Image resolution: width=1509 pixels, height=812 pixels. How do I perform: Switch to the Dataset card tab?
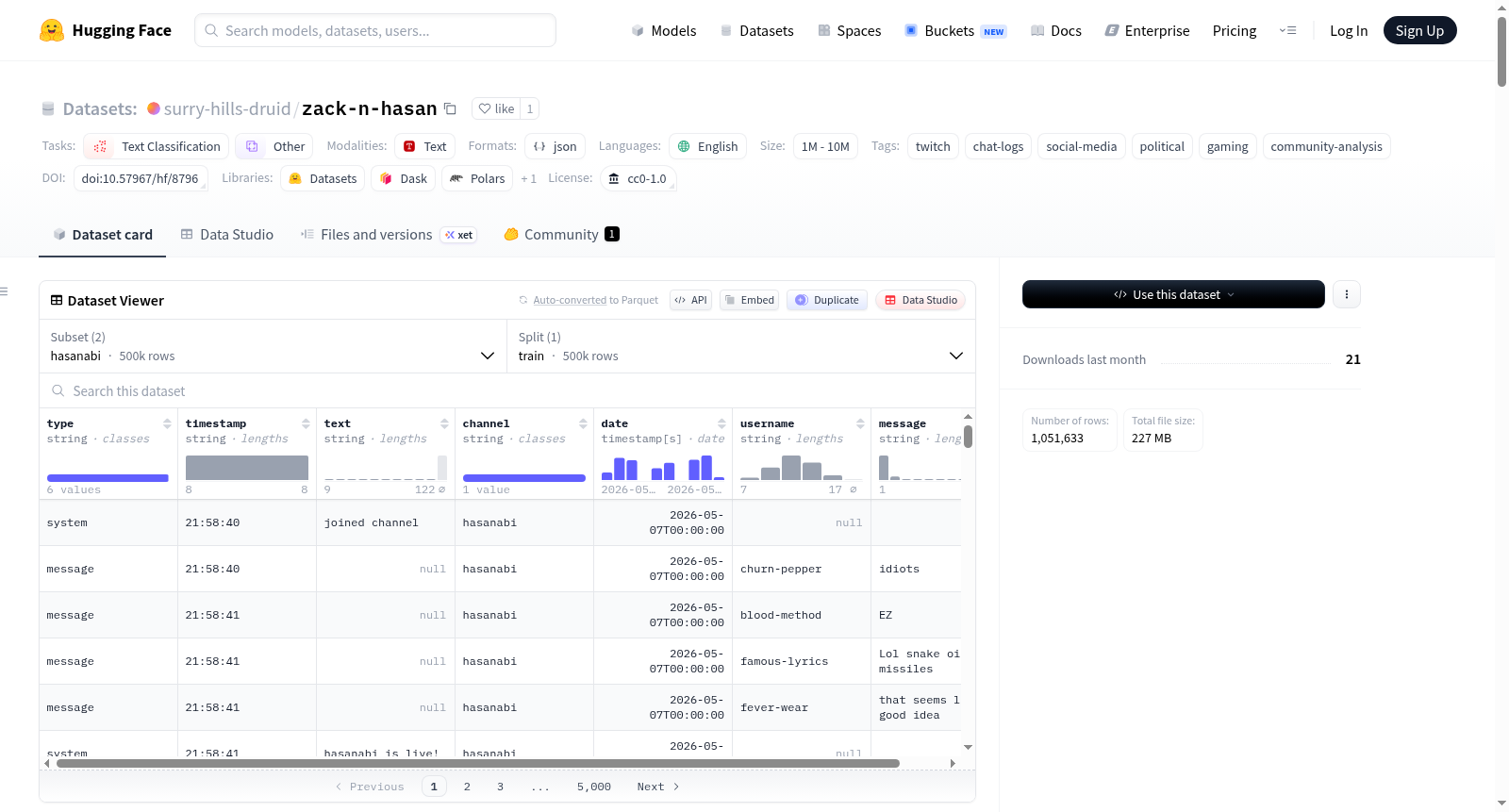[103, 235]
